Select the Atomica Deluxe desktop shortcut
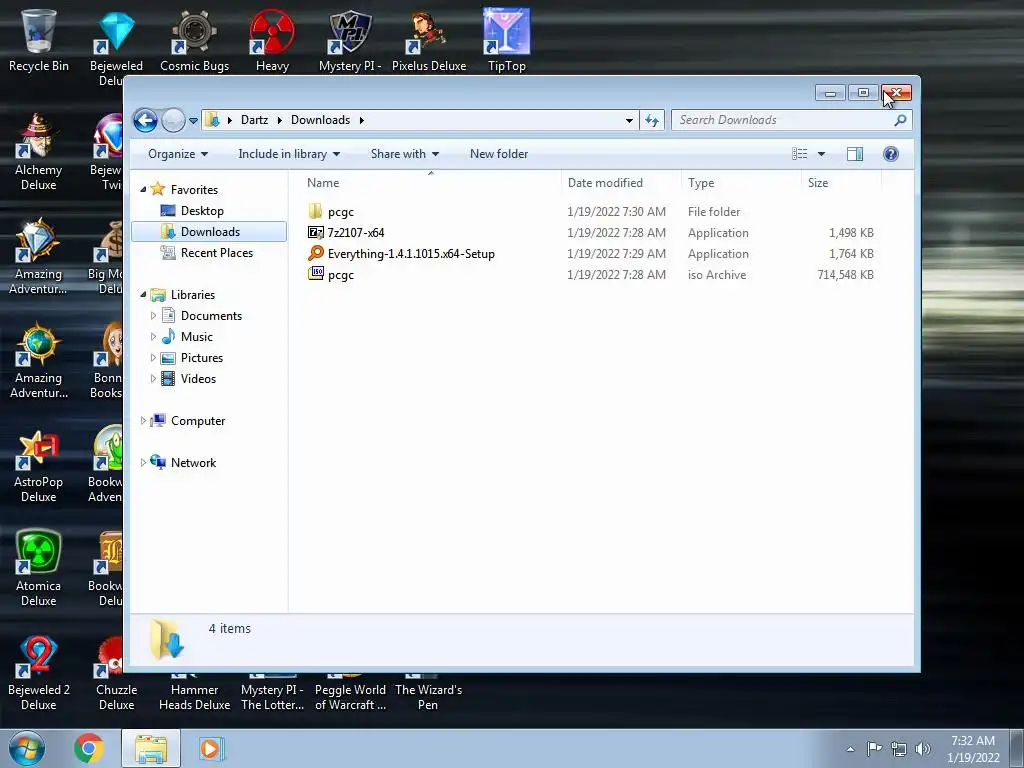This screenshot has width=1024, height=768. tap(39, 569)
